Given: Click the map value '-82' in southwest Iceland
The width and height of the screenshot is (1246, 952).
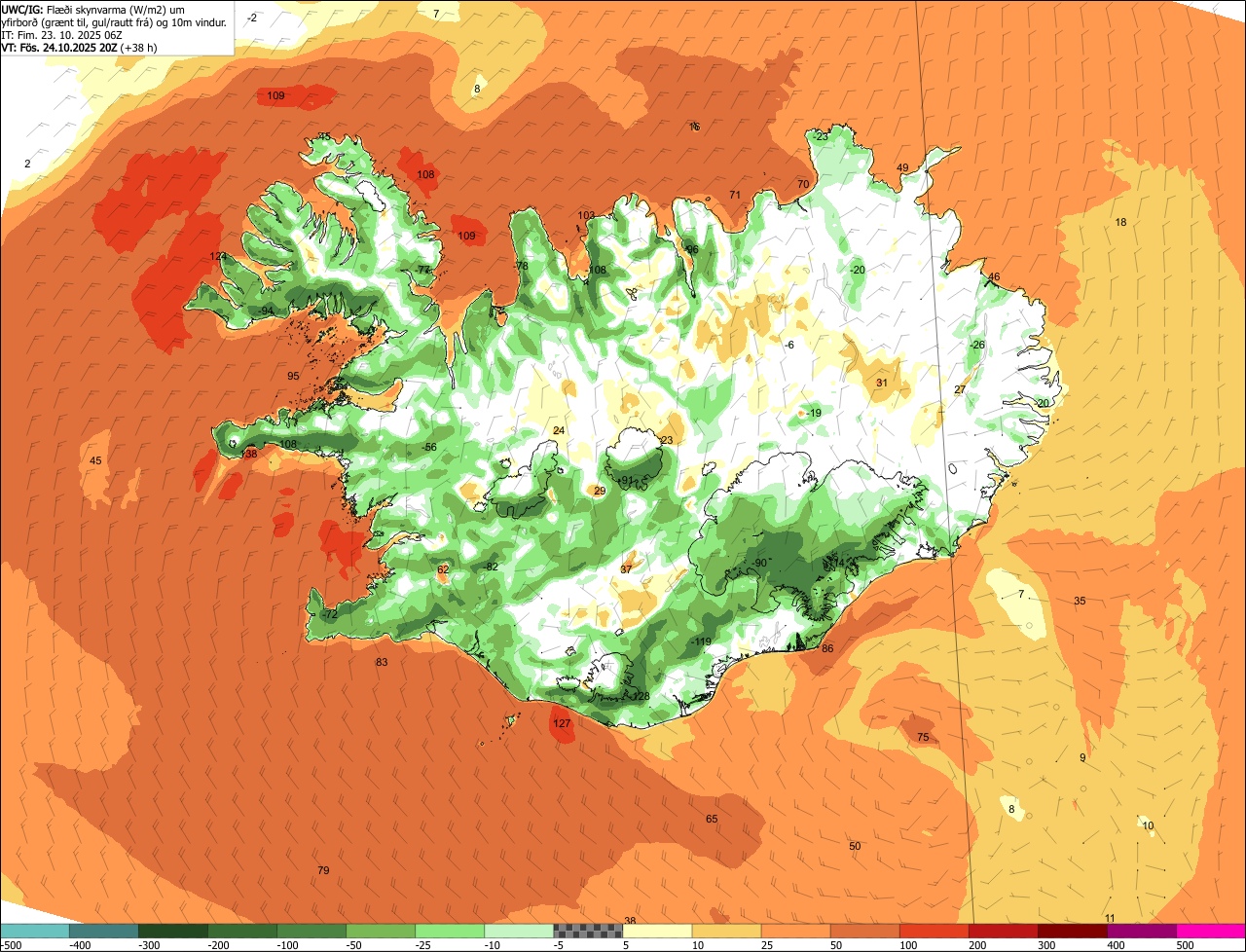Looking at the screenshot, I should [x=490, y=567].
